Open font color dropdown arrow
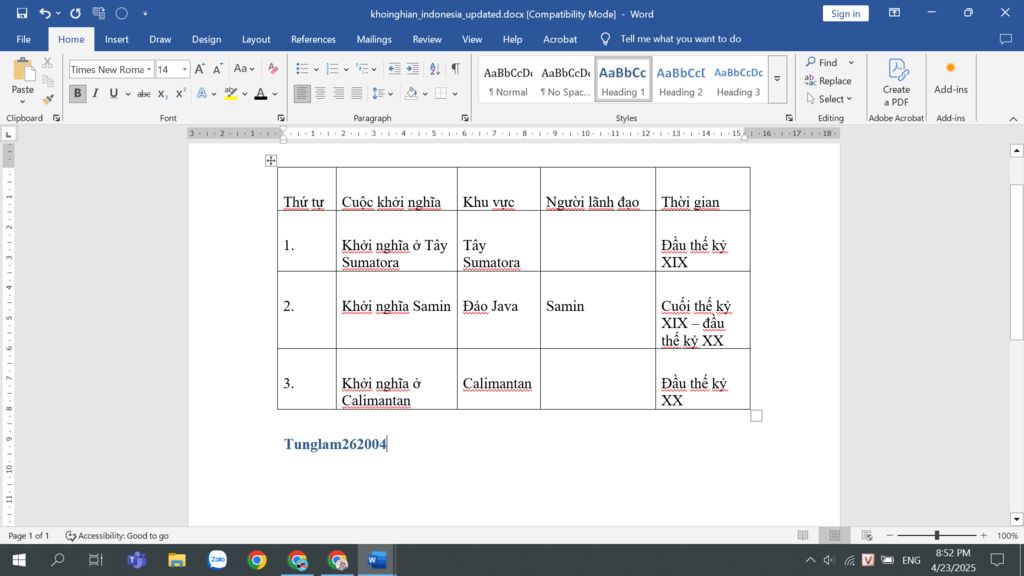Viewport: 1024px width, 576px height. (275, 94)
